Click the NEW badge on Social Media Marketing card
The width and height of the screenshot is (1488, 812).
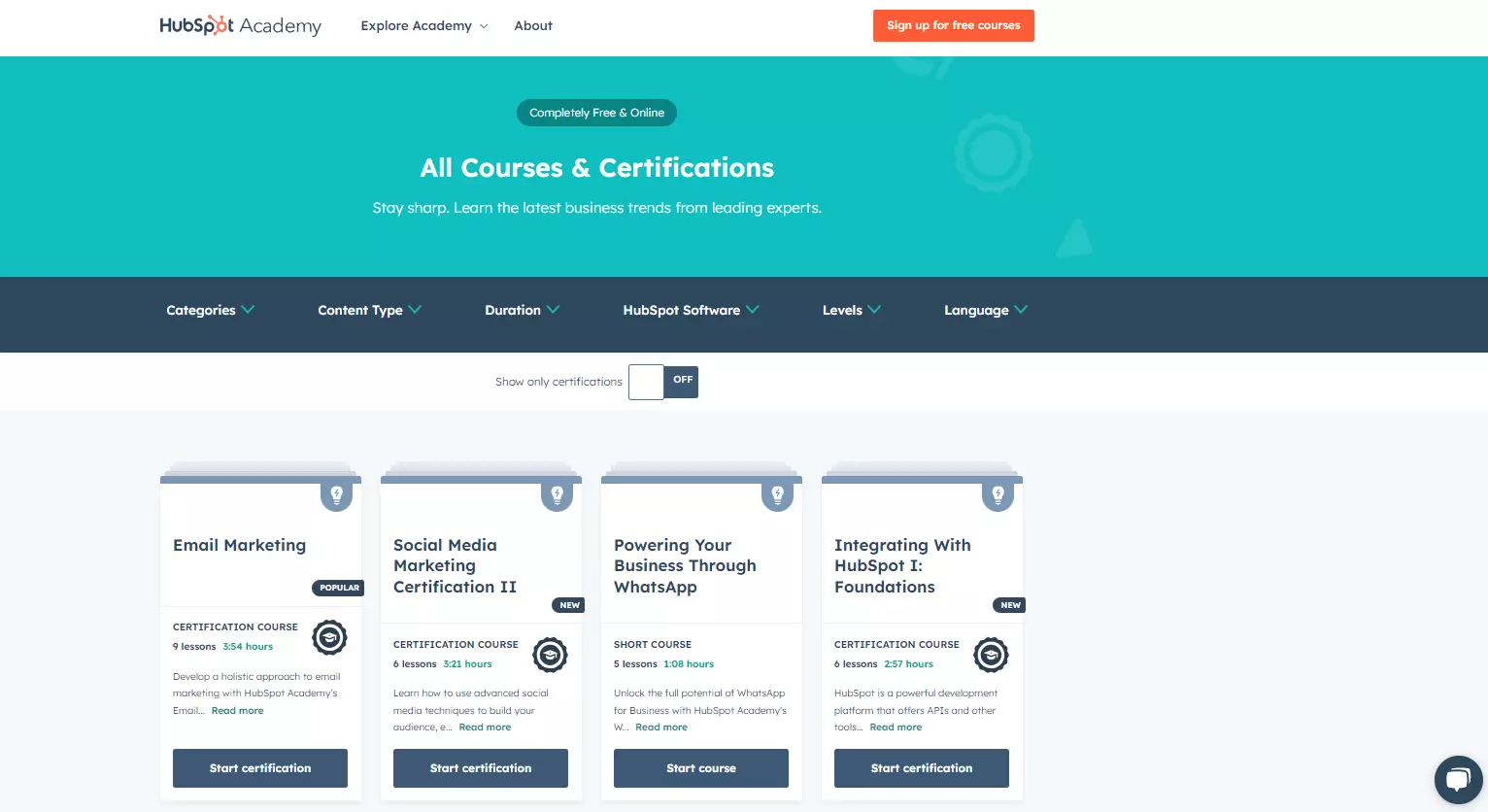click(568, 604)
